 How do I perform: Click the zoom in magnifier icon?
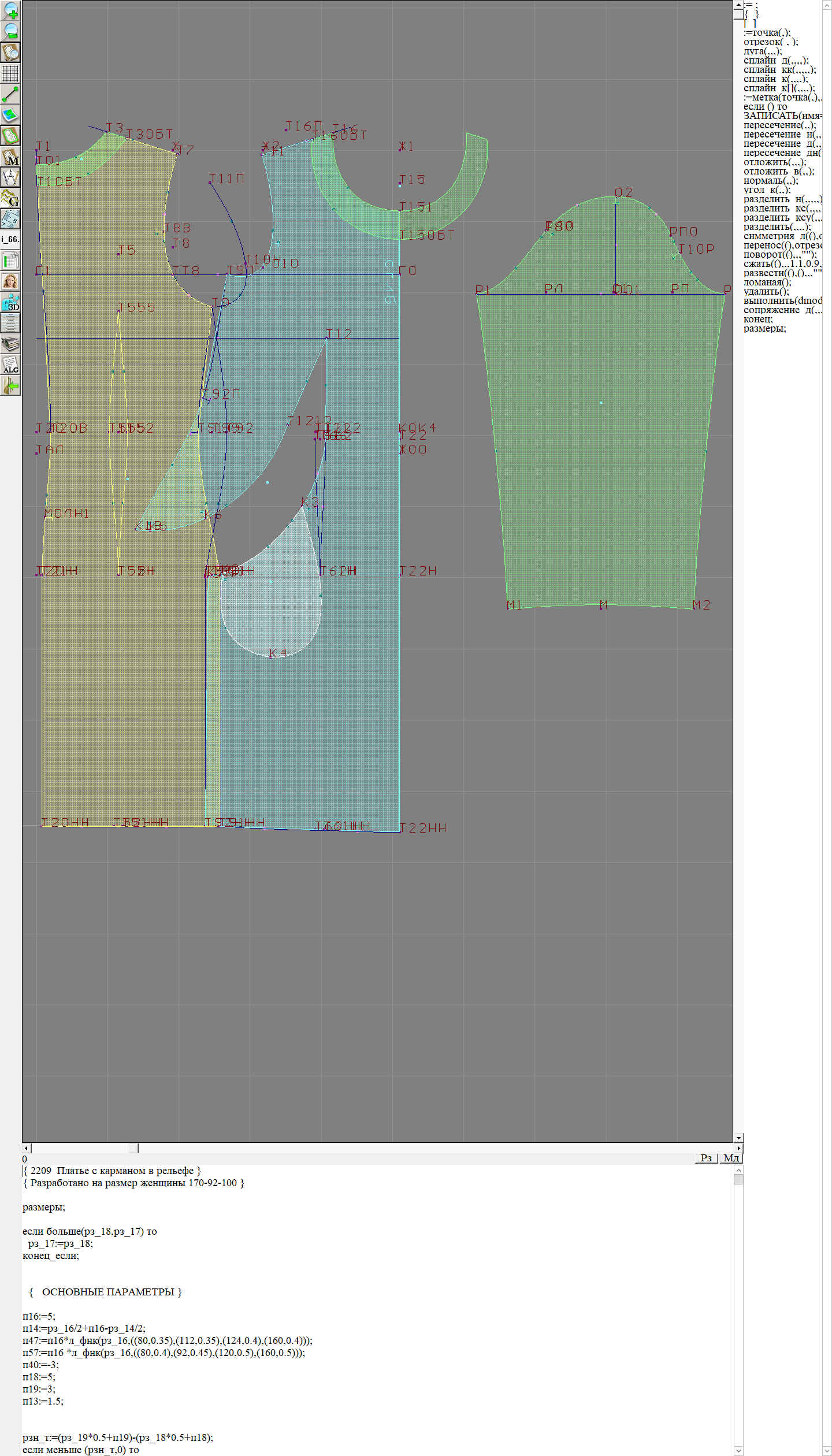tap(10, 10)
